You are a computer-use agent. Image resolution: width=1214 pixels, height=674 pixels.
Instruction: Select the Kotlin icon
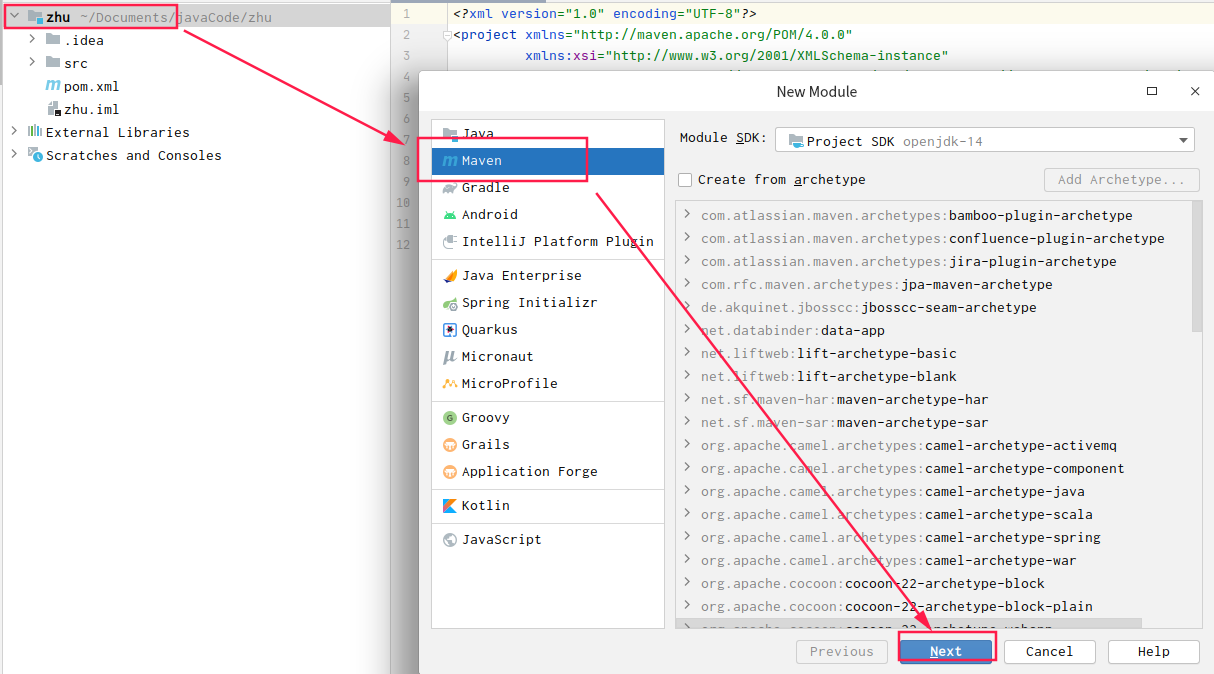[x=450, y=506]
